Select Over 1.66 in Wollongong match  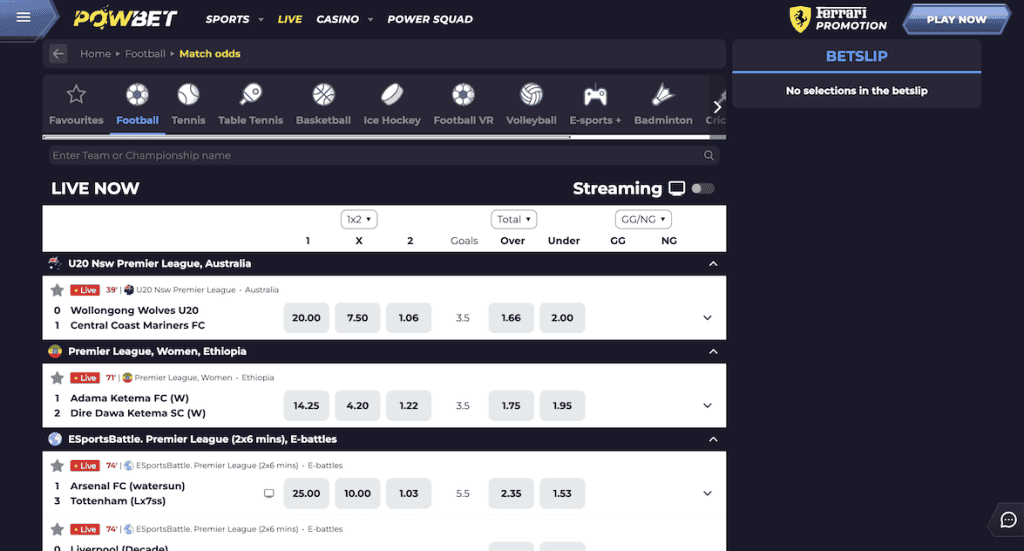tap(511, 318)
